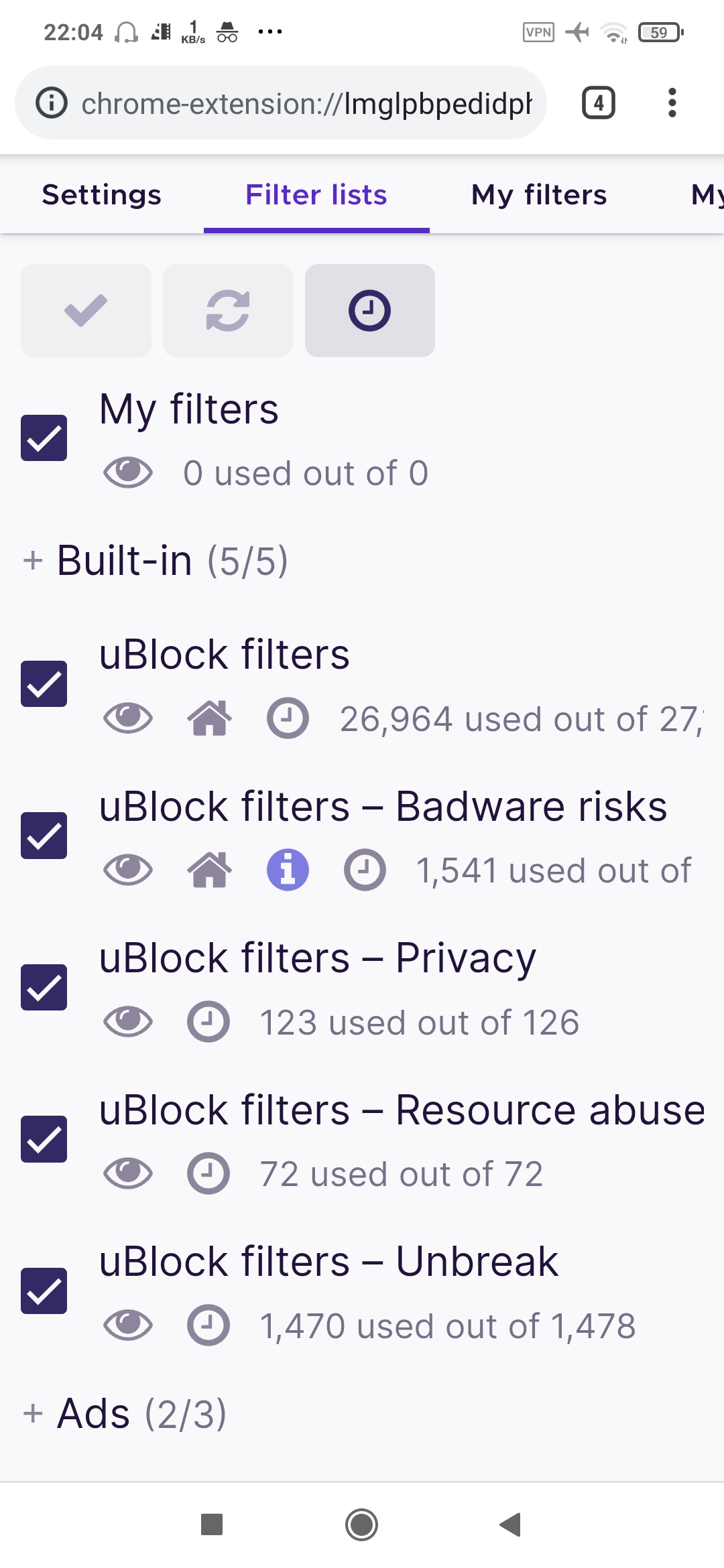
Task: Click the clock icon next to uBlock filters – Privacy
Action: coord(207,1021)
